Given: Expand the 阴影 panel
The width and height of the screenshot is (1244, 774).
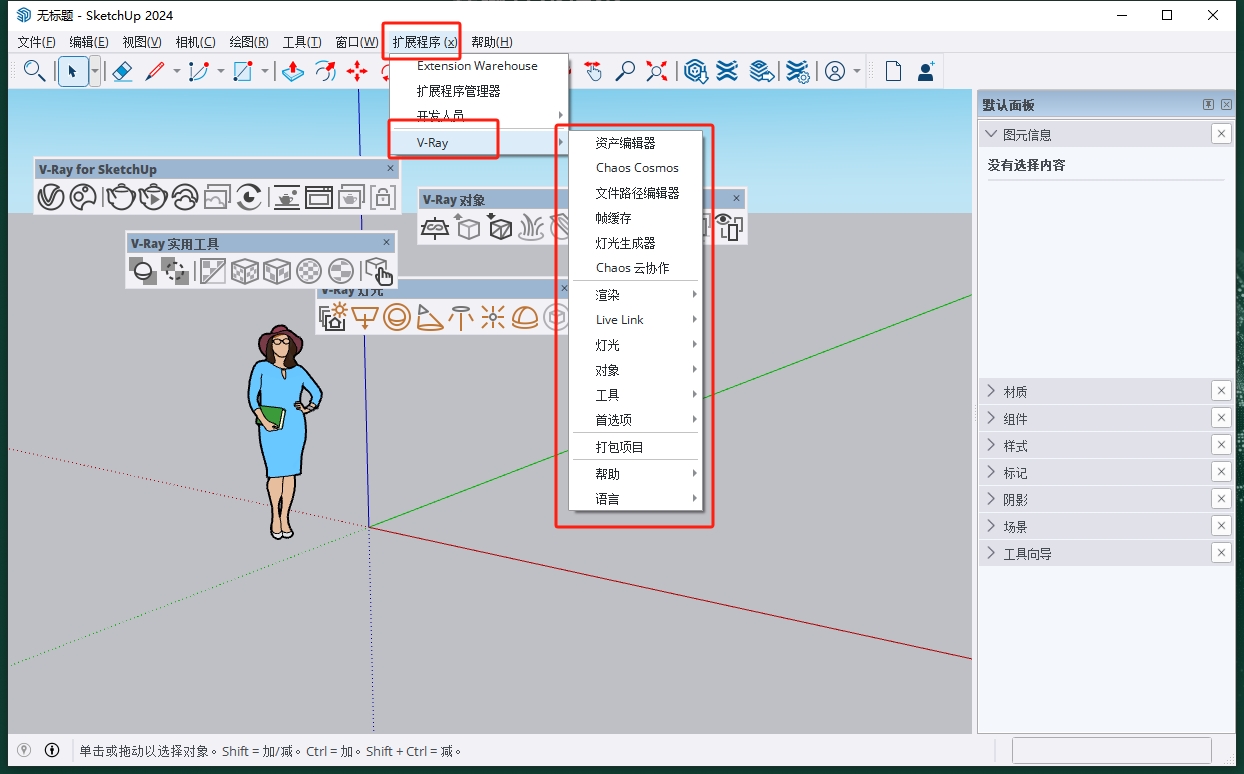Looking at the screenshot, I should [991, 499].
